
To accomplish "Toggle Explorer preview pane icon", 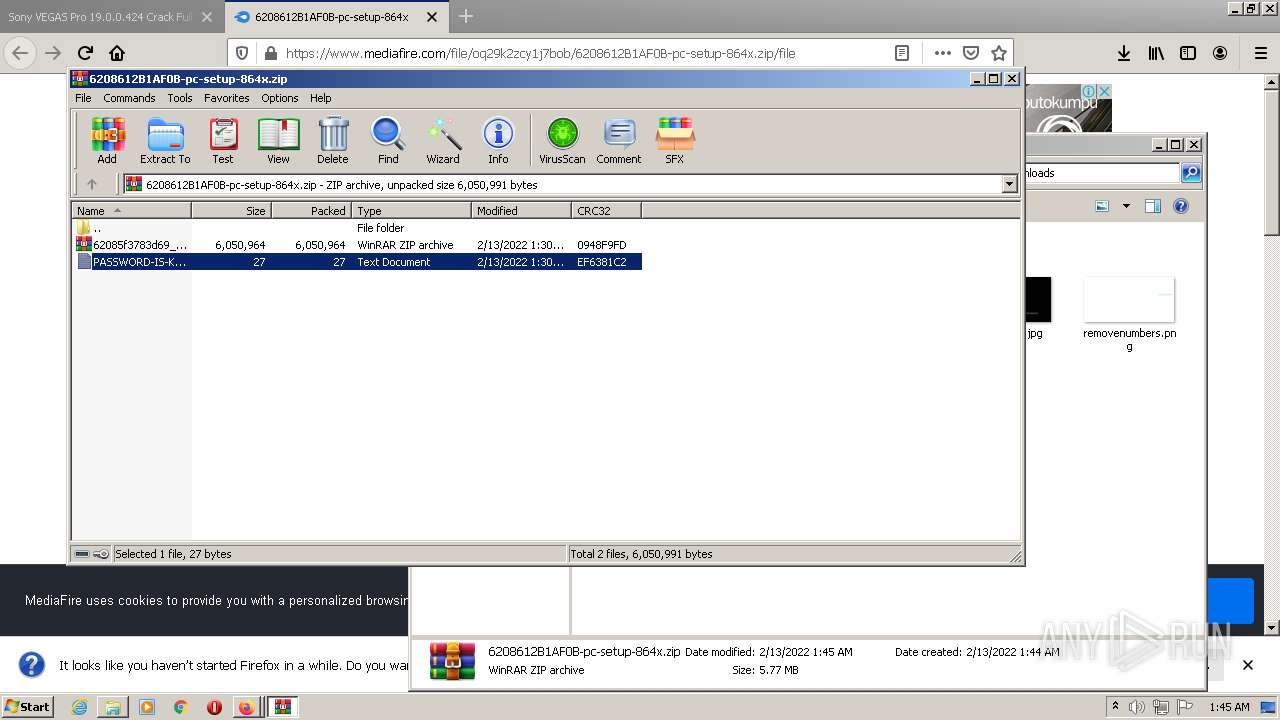I will coord(1153,206).
